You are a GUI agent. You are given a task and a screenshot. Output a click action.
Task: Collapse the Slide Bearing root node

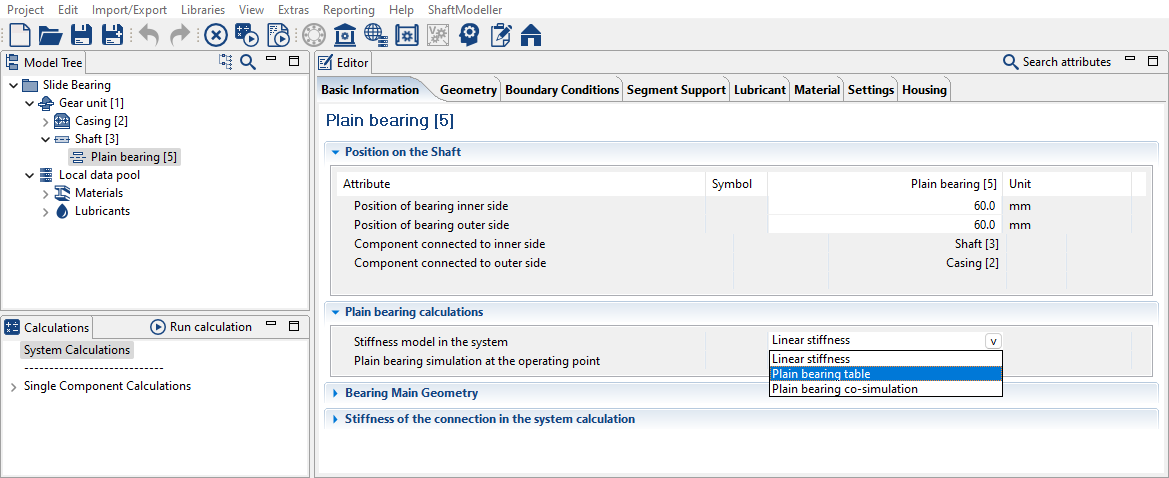(x=13, y=86)
